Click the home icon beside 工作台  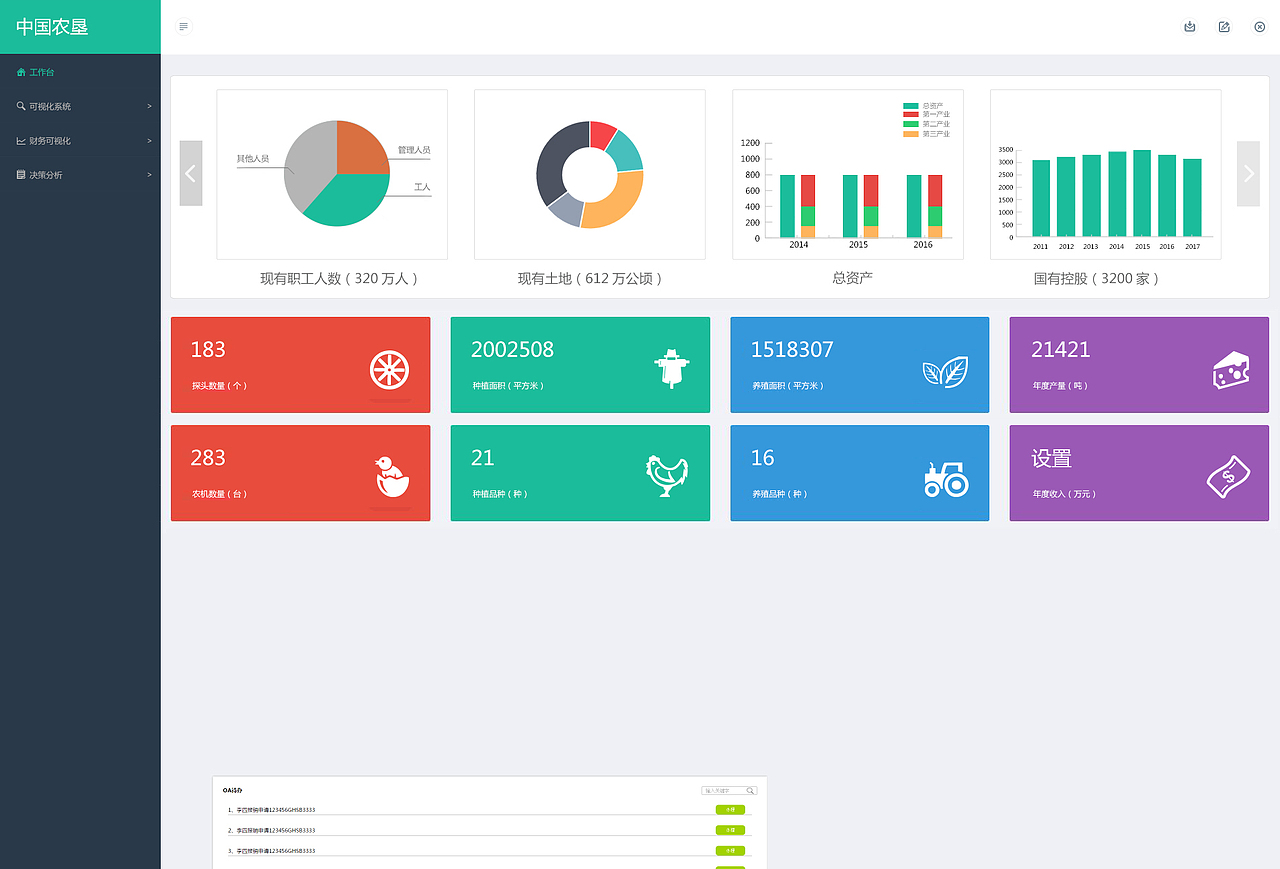(21, 72)
